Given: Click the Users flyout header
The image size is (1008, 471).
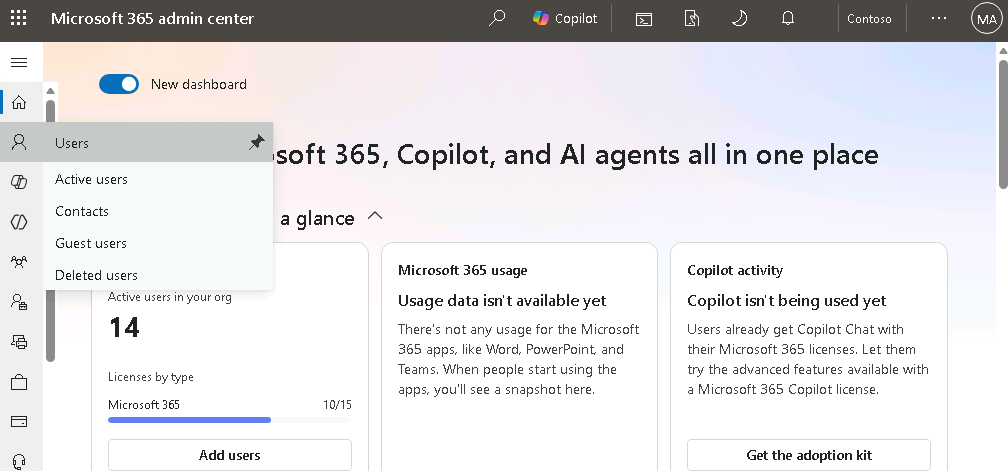Looking at the screenshot, I should tap(136, 143).
